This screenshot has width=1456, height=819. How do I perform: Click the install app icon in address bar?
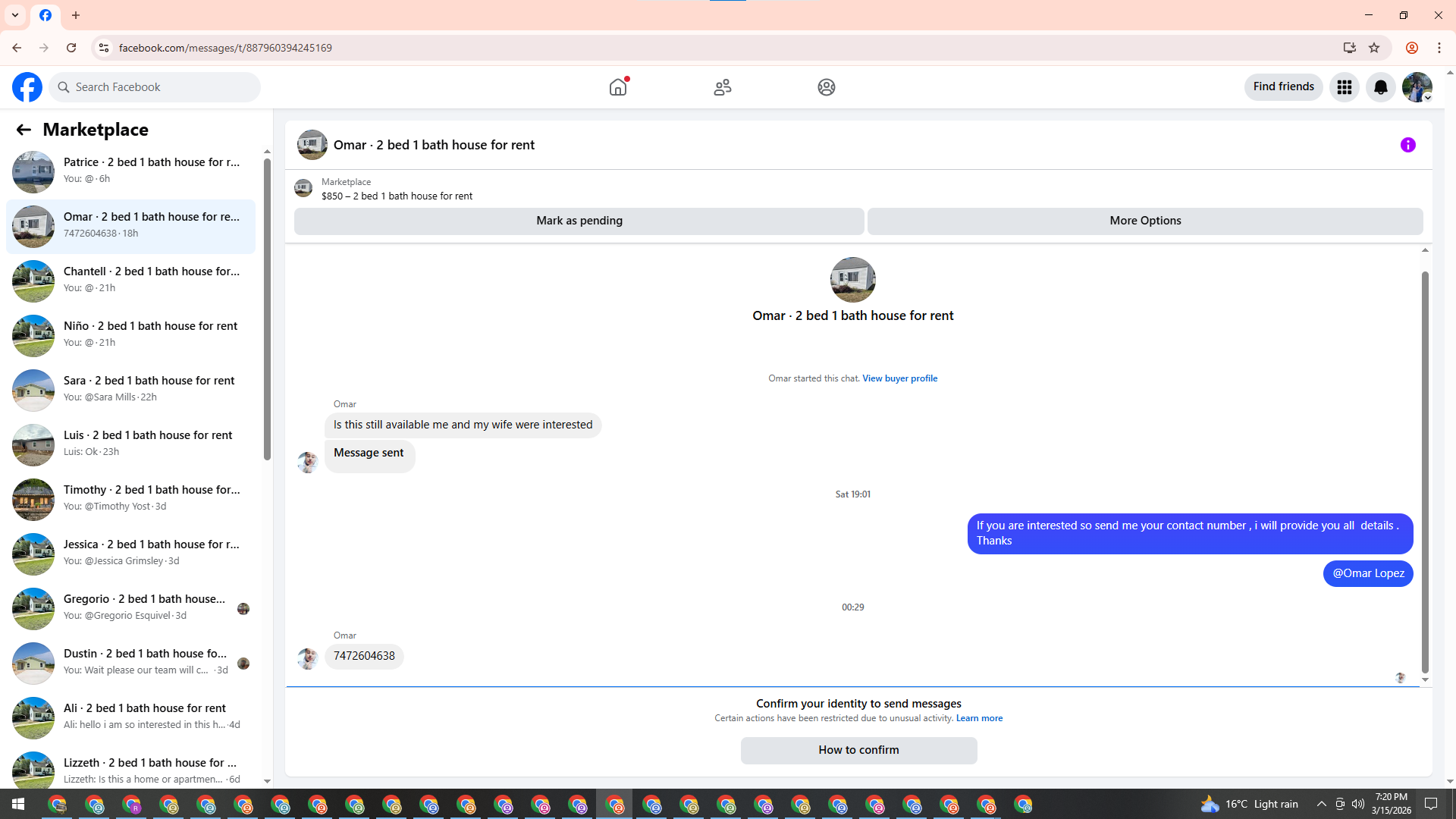1350,48
